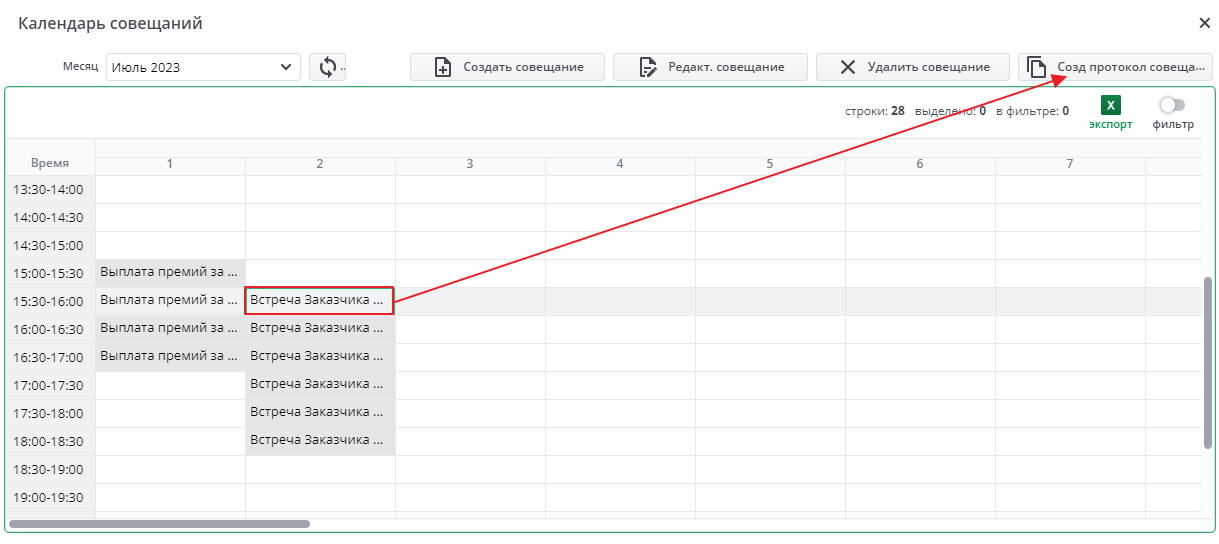Select day 4 column header
1219x544 pixels.
pos(620,163)
